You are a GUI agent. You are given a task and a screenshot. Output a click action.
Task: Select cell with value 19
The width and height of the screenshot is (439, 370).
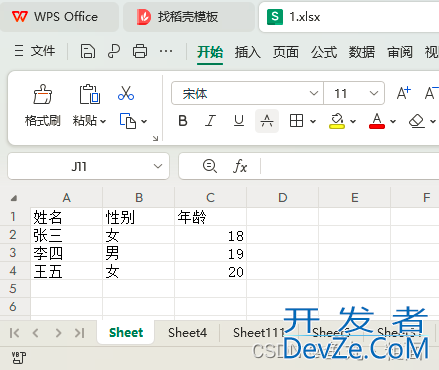point(211,253)
